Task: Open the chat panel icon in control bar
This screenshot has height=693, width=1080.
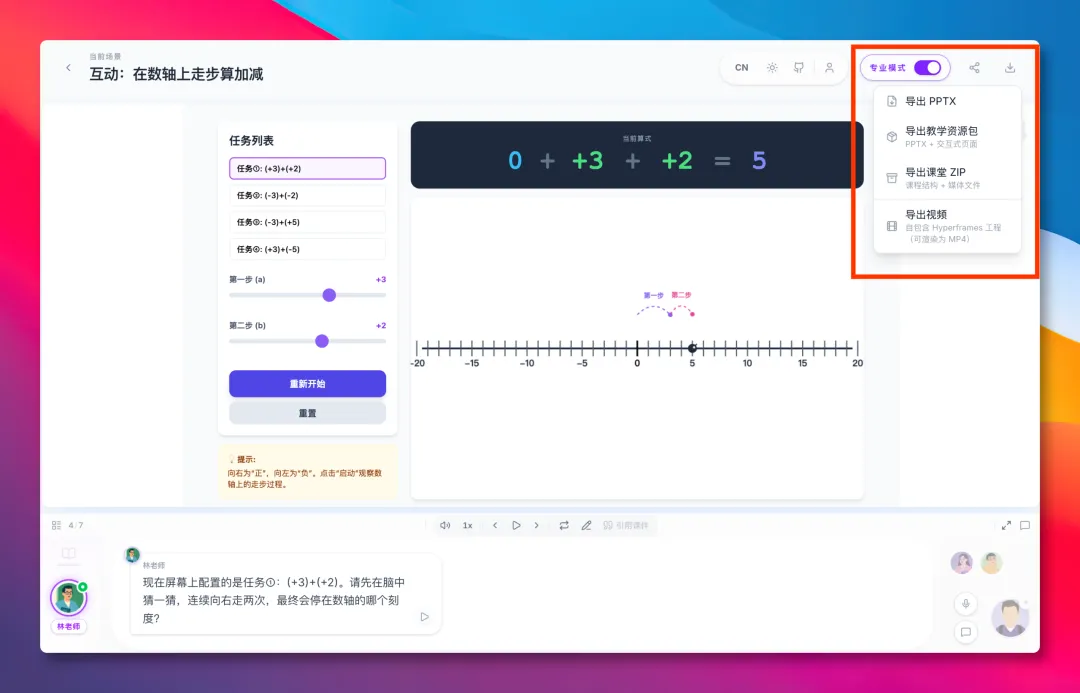Action: point(1025,525)
